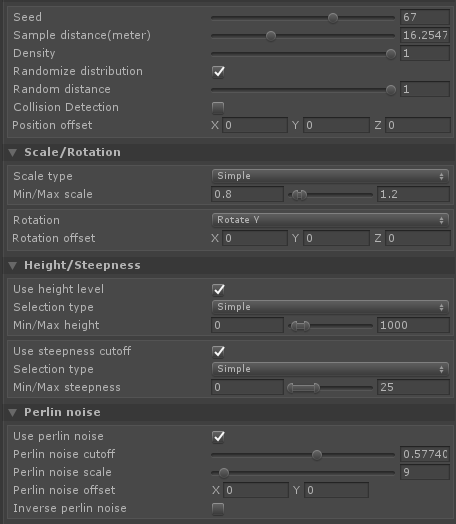Open the Scale type dropdown
This screenshot has height=524, width=456.
(x=330, y=176)
